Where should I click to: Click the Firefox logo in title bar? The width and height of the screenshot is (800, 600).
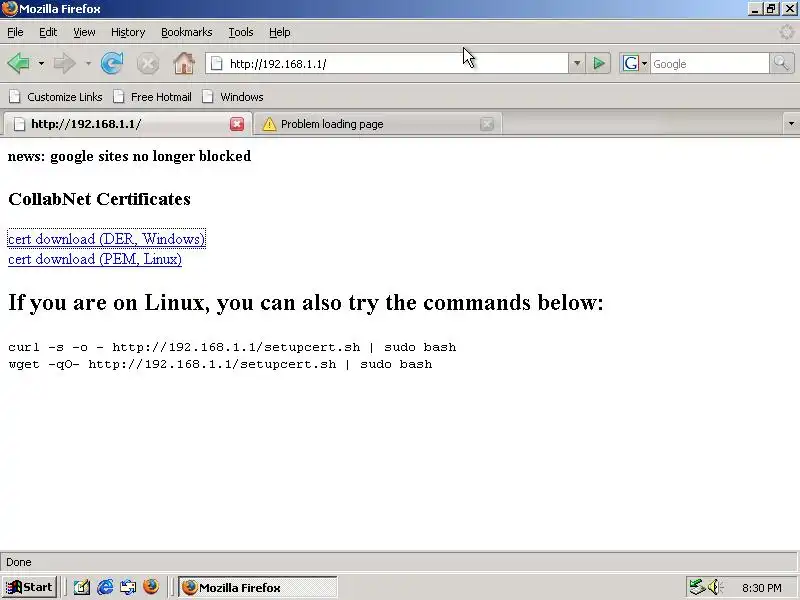[9, 9]
